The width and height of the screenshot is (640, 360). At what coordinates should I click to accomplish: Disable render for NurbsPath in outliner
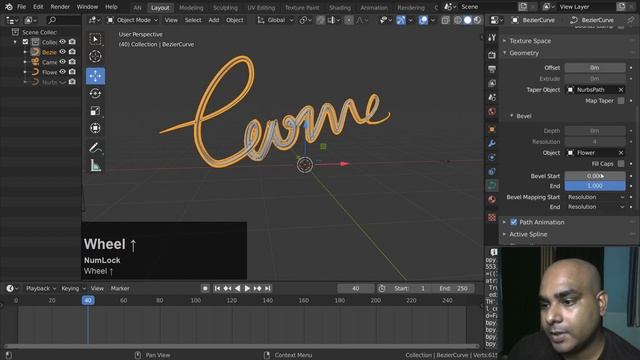[x=72, y=82]
